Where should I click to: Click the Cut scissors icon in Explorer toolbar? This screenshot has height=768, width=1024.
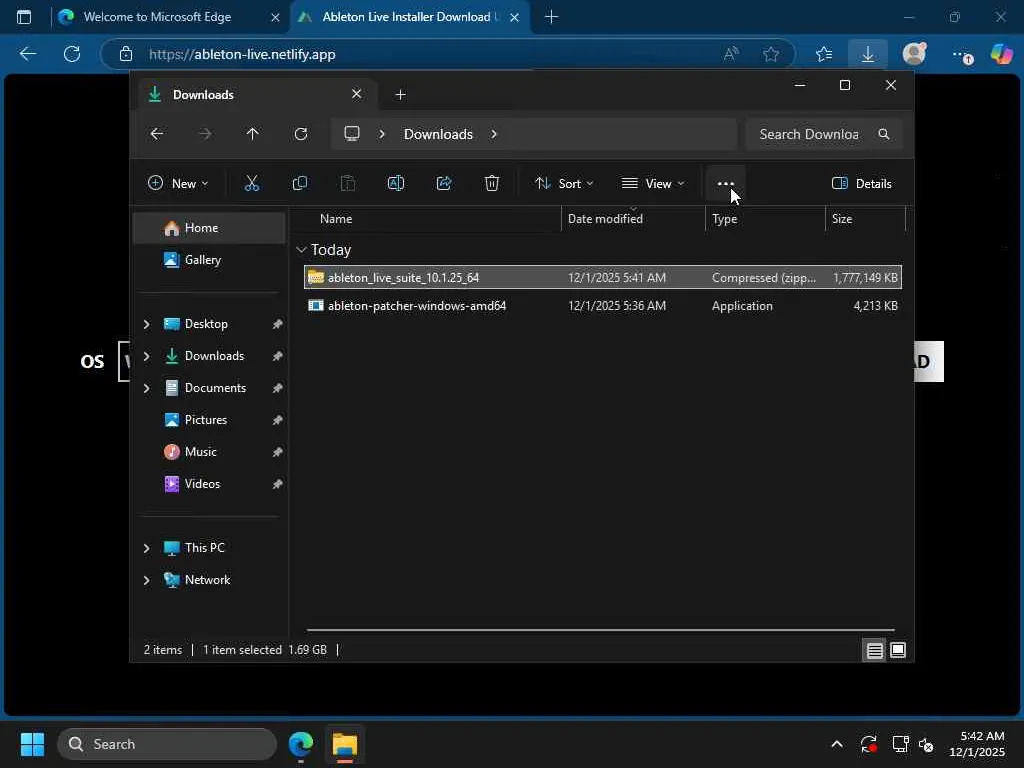251,184
